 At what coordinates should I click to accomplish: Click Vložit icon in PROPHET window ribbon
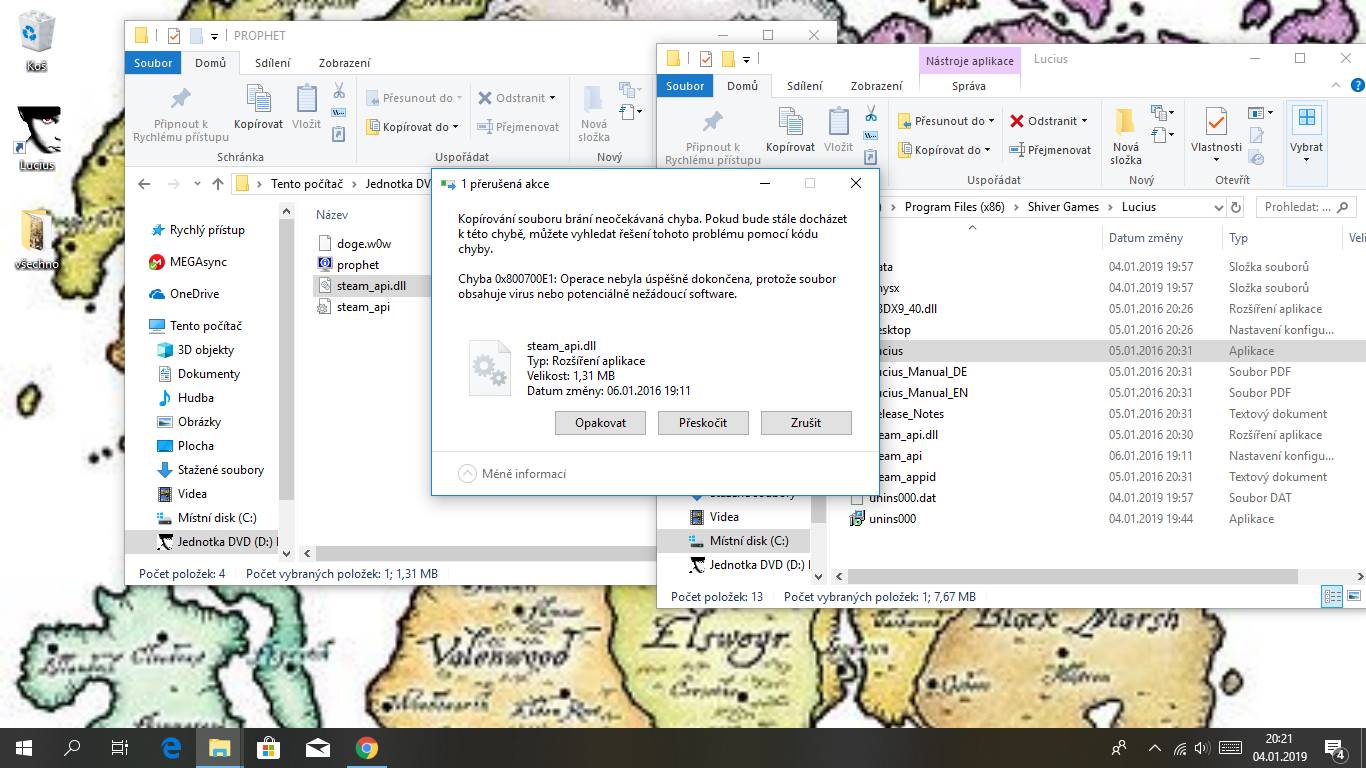click(306, 107)
